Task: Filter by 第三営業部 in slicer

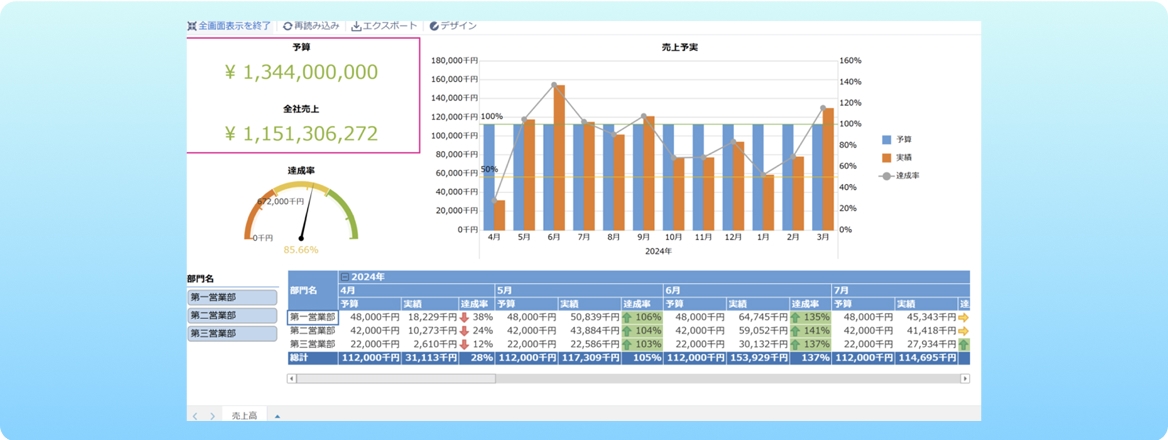Action: tap(232, 334)
